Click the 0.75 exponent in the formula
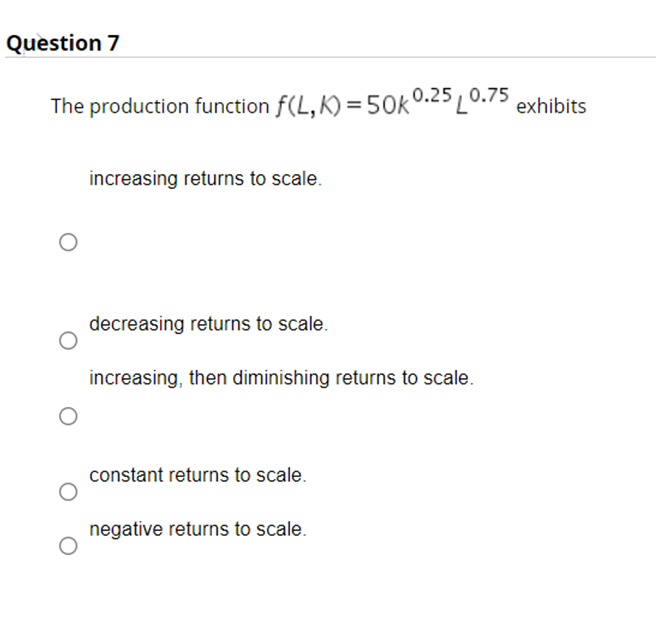 coord(489,95)
